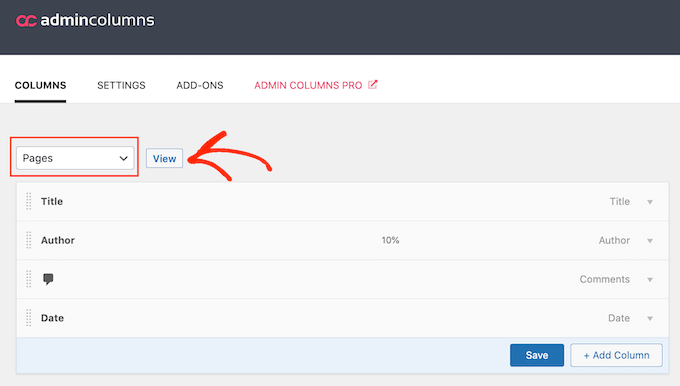Click the grey Date type label
The height and width of the screenshot is (386, 680).
(619, 318)
